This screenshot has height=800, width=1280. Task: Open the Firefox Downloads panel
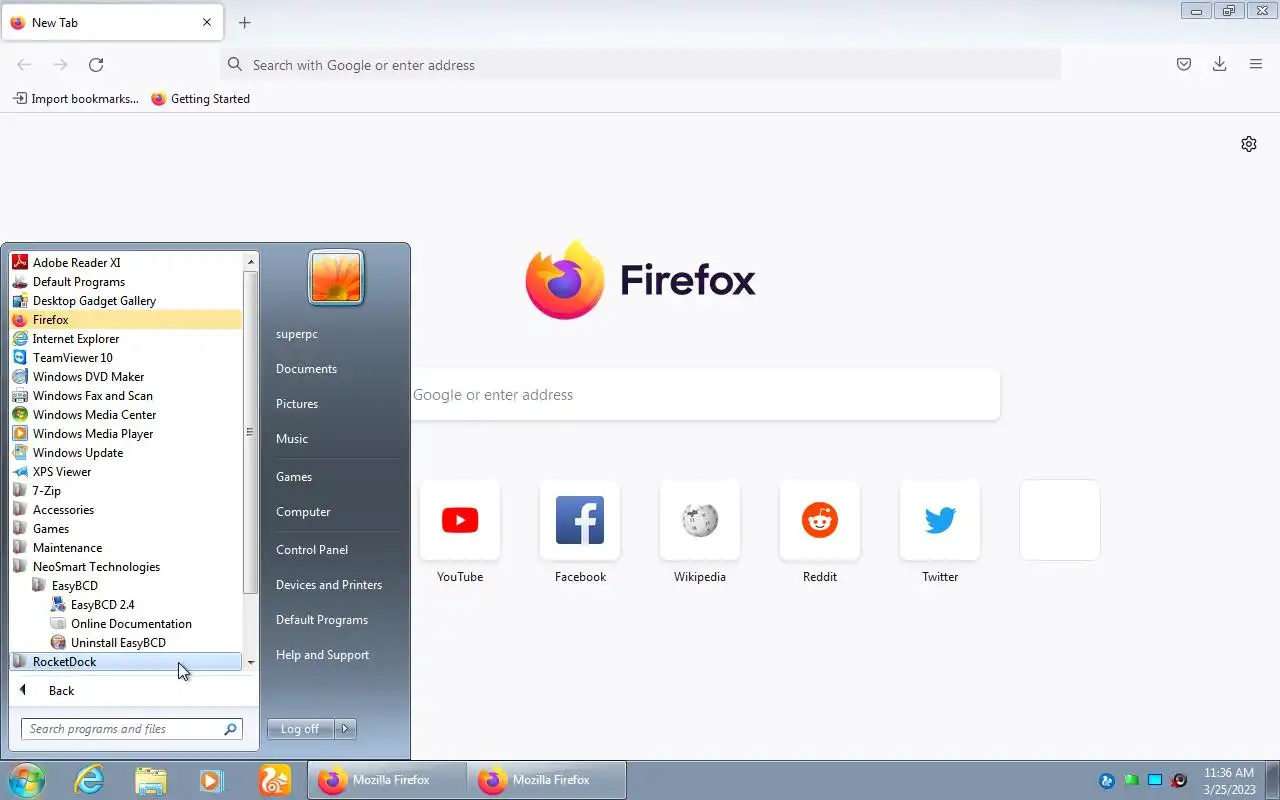tap(1219, 65)
